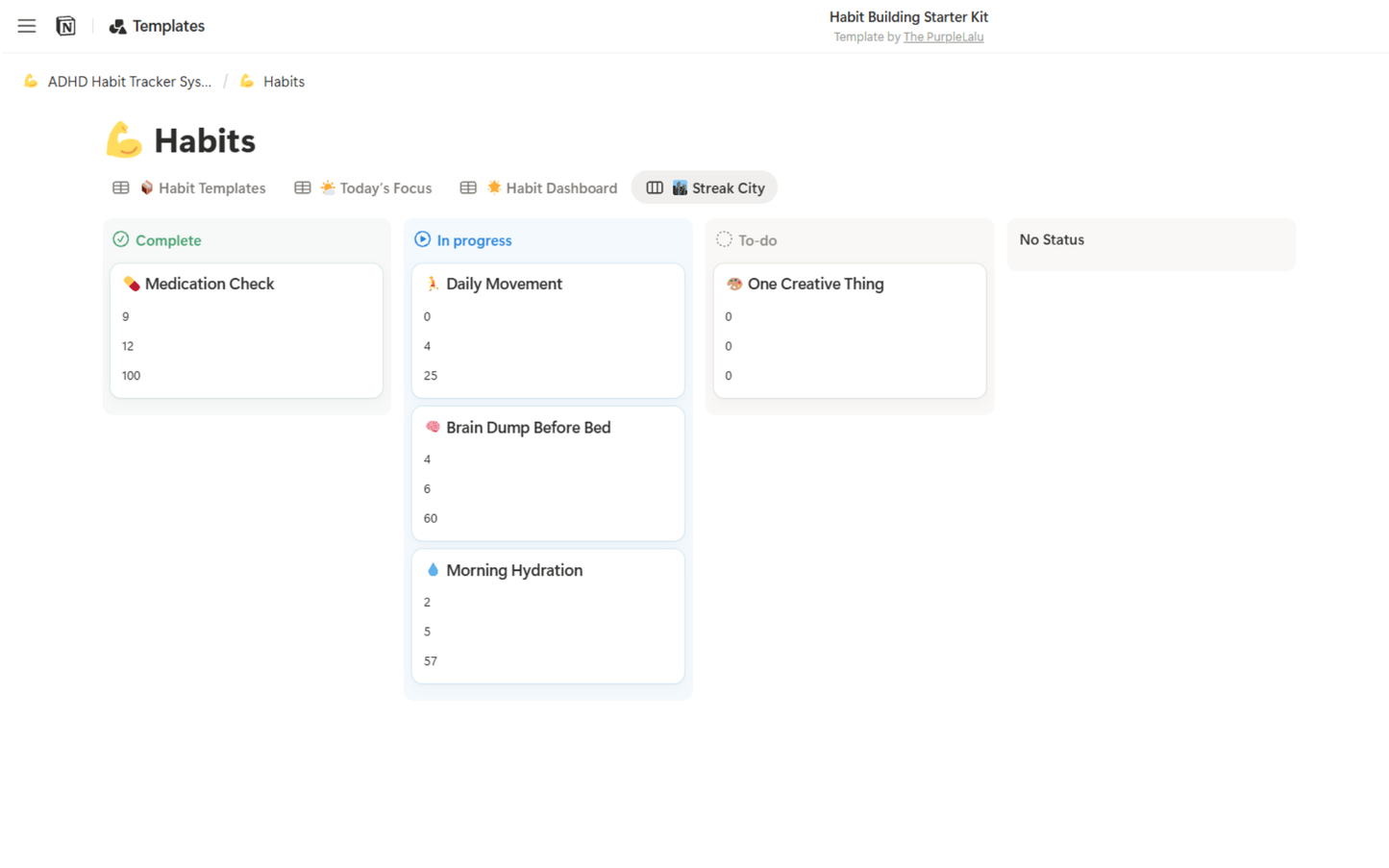Screen dimensions: 1389x868
Task: Open the sidebar hamburger menu
Action: pos(26,26)
